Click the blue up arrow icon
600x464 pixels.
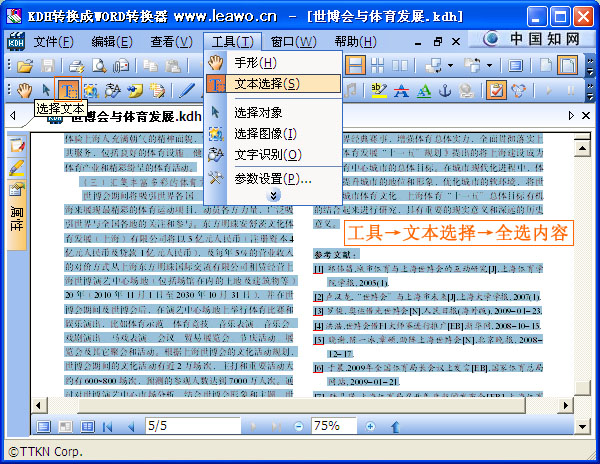coord(396,426)
